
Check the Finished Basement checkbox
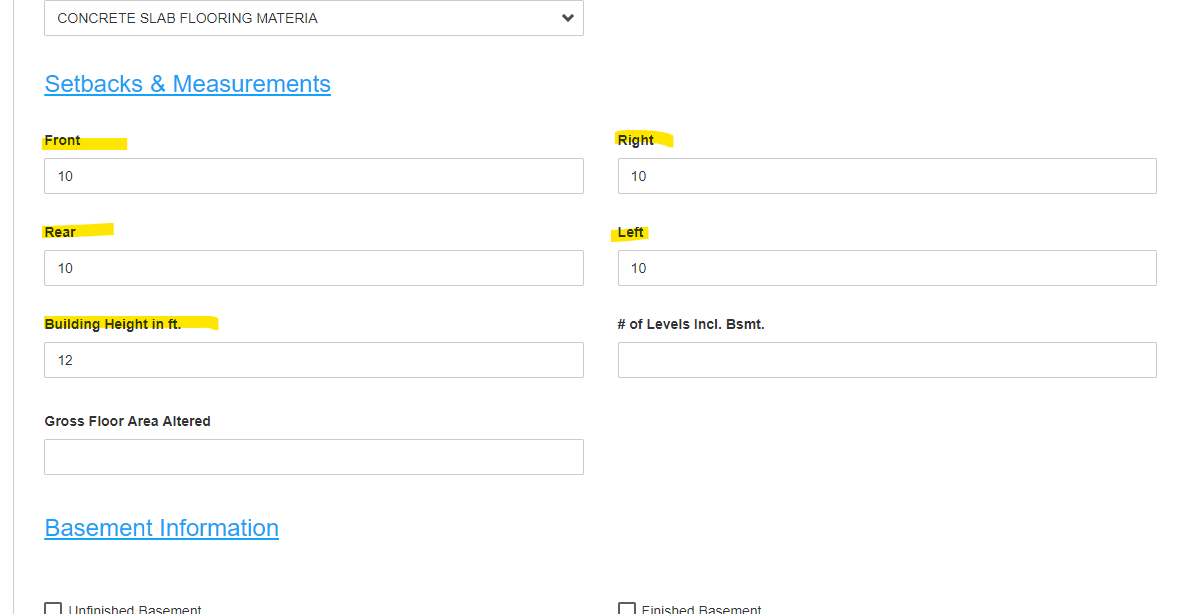coord(626,609)
